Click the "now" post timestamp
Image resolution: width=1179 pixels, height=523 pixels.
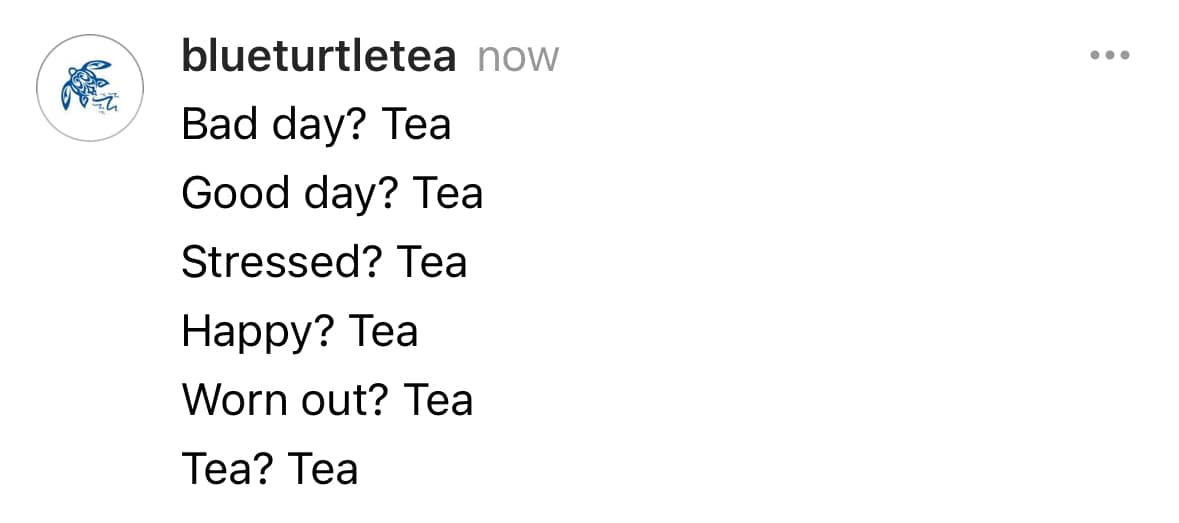pyautogui.click(x=518, y=59)
